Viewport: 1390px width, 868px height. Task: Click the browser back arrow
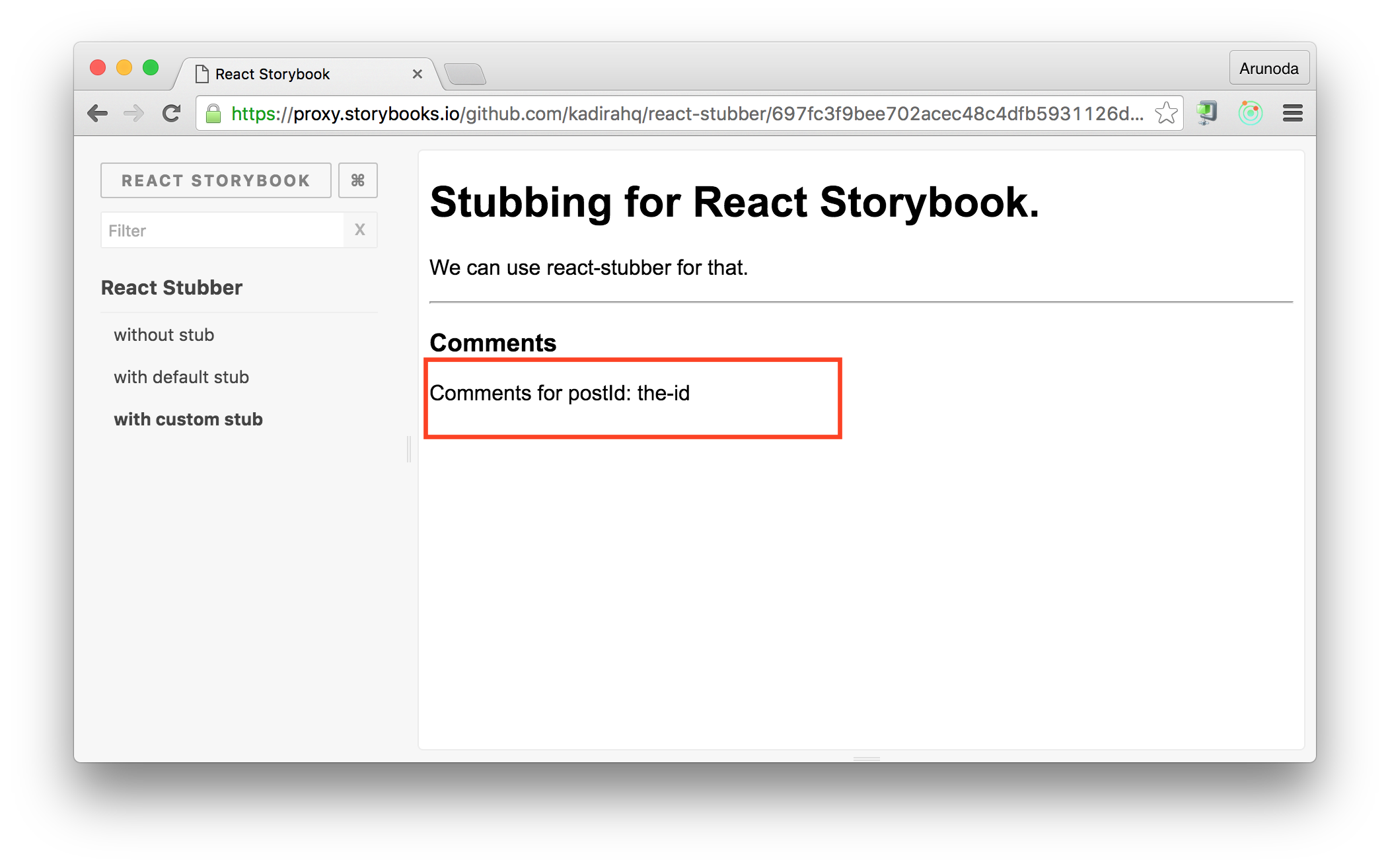coord(98,114)
